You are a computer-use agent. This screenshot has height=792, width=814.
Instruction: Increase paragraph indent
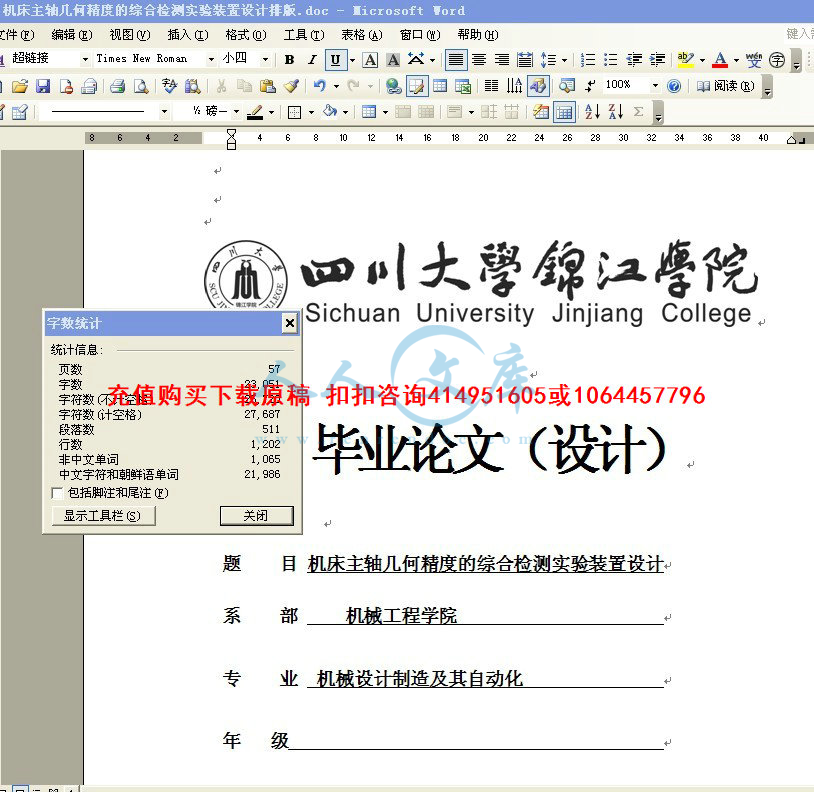click(657, 60)
